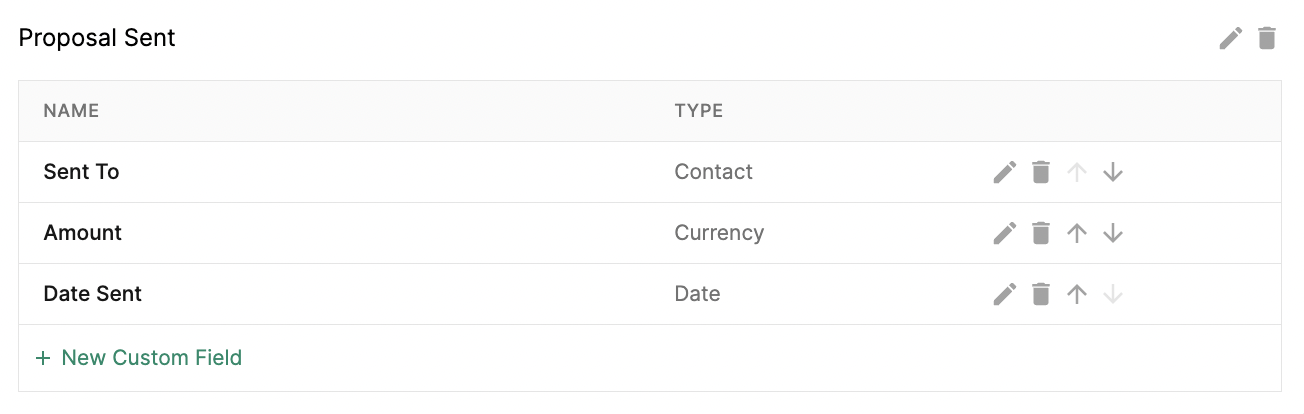Move Amount field down

coord(1113,233)
